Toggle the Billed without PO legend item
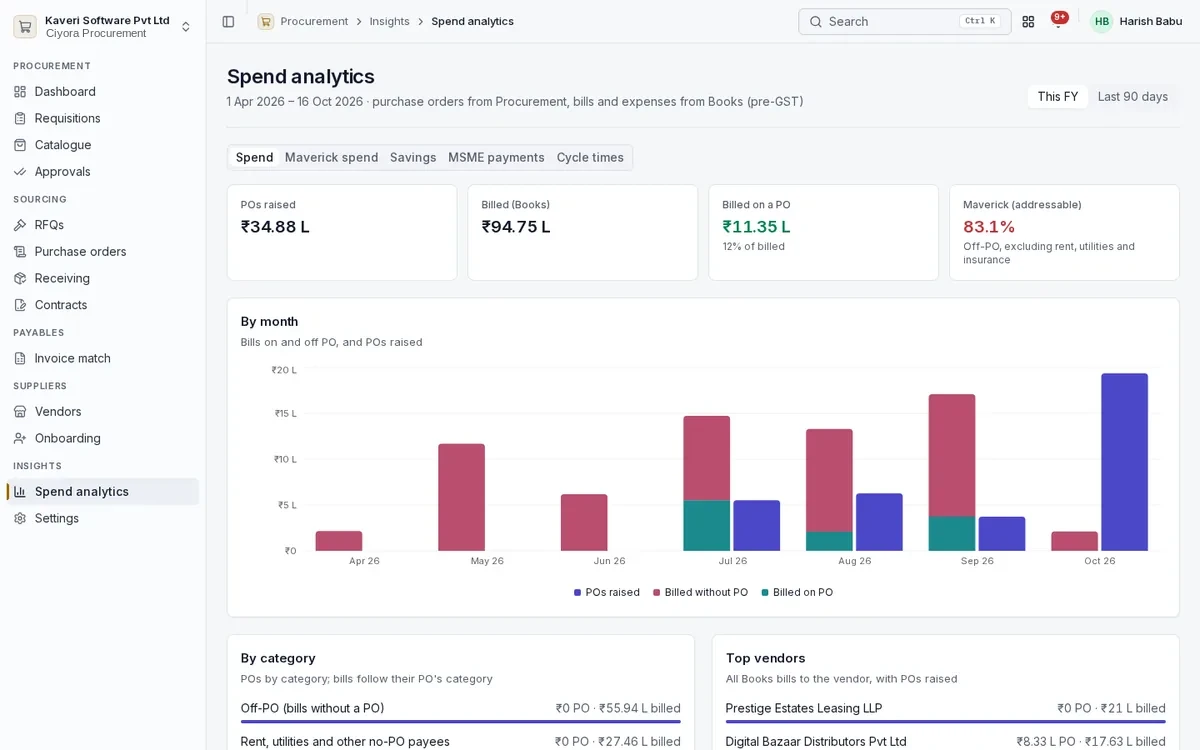 pyautogui.click(x=700, y=593)
